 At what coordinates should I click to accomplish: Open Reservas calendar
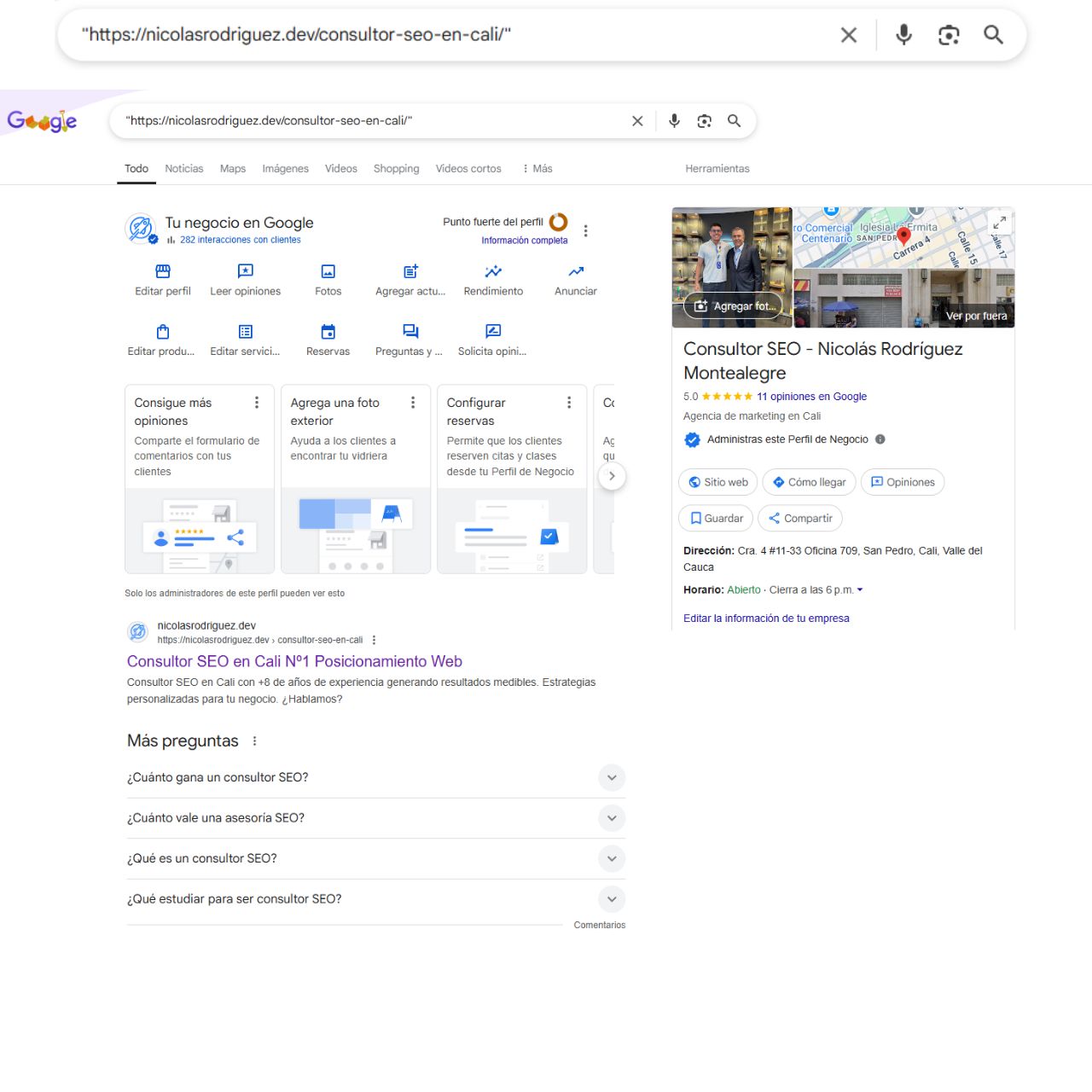[x=328, y=340]
